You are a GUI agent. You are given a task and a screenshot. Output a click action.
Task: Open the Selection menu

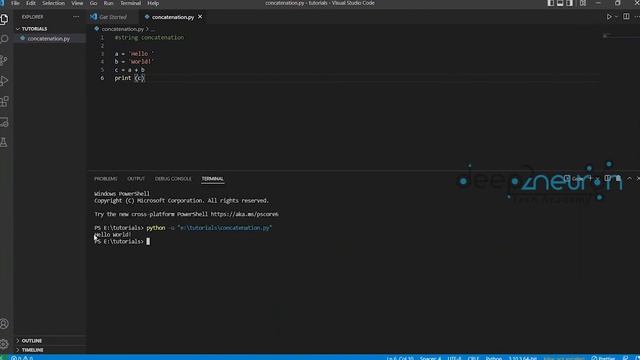[53, 3]
